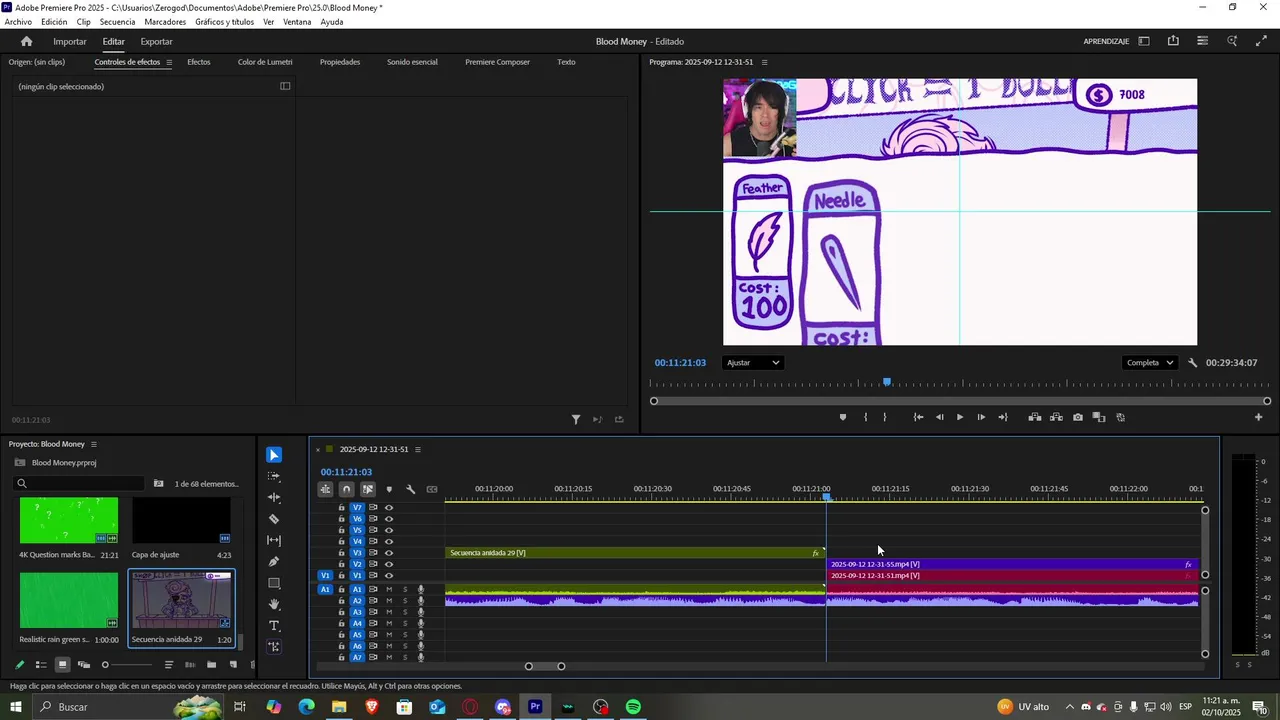Image resolution: width=1280 pixels, height=720 pixels.
Task: Open the Controles de efectos panel menu
Action: point(169,62)
